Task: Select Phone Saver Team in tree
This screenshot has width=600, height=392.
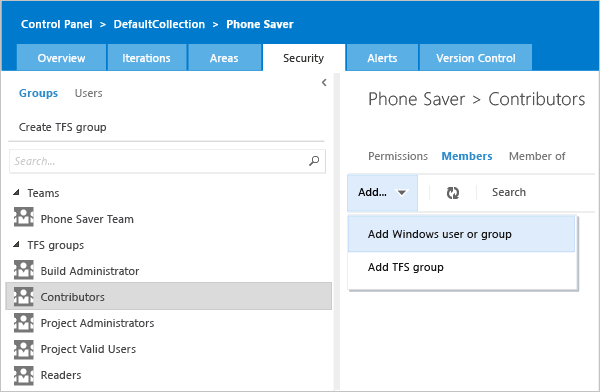Action: pos(87,219)
